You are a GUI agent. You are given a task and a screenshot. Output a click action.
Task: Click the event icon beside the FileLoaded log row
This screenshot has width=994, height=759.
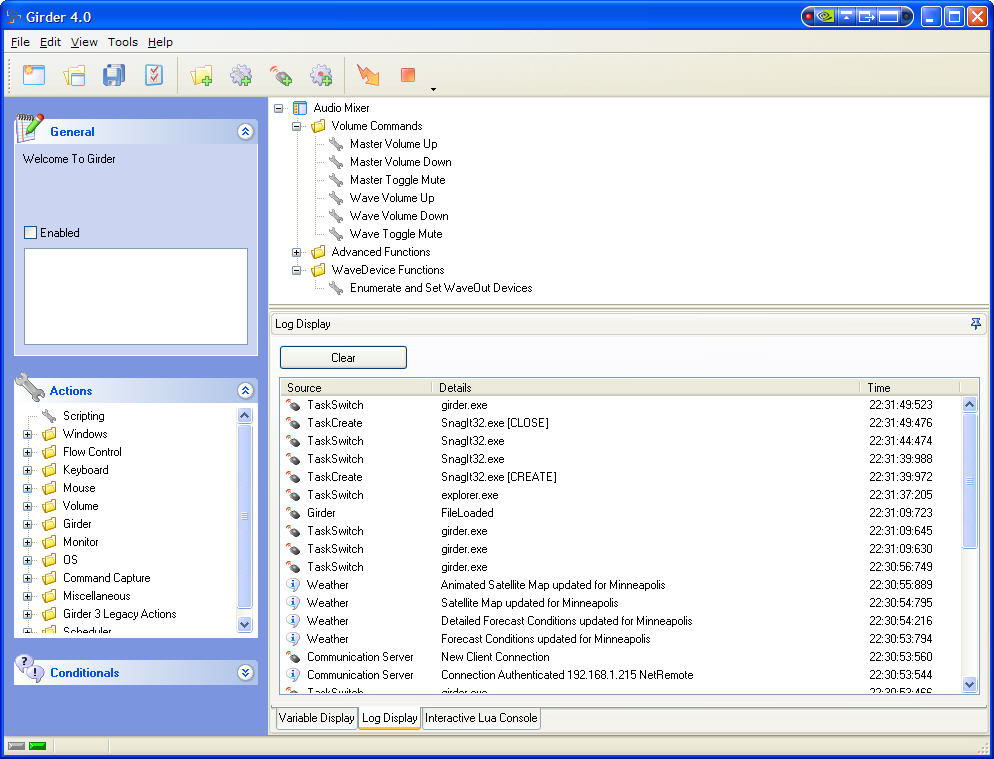coord(293,512)
